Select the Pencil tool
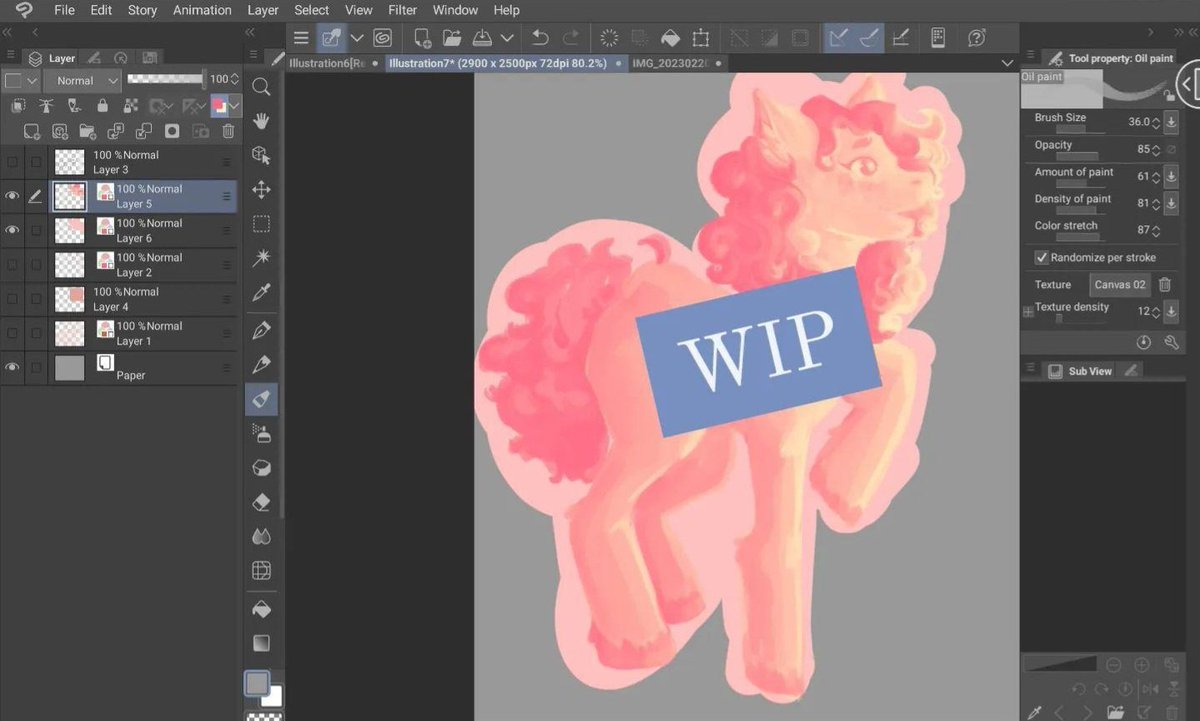Screen dimensions: 1200x721 pos(261,364)
